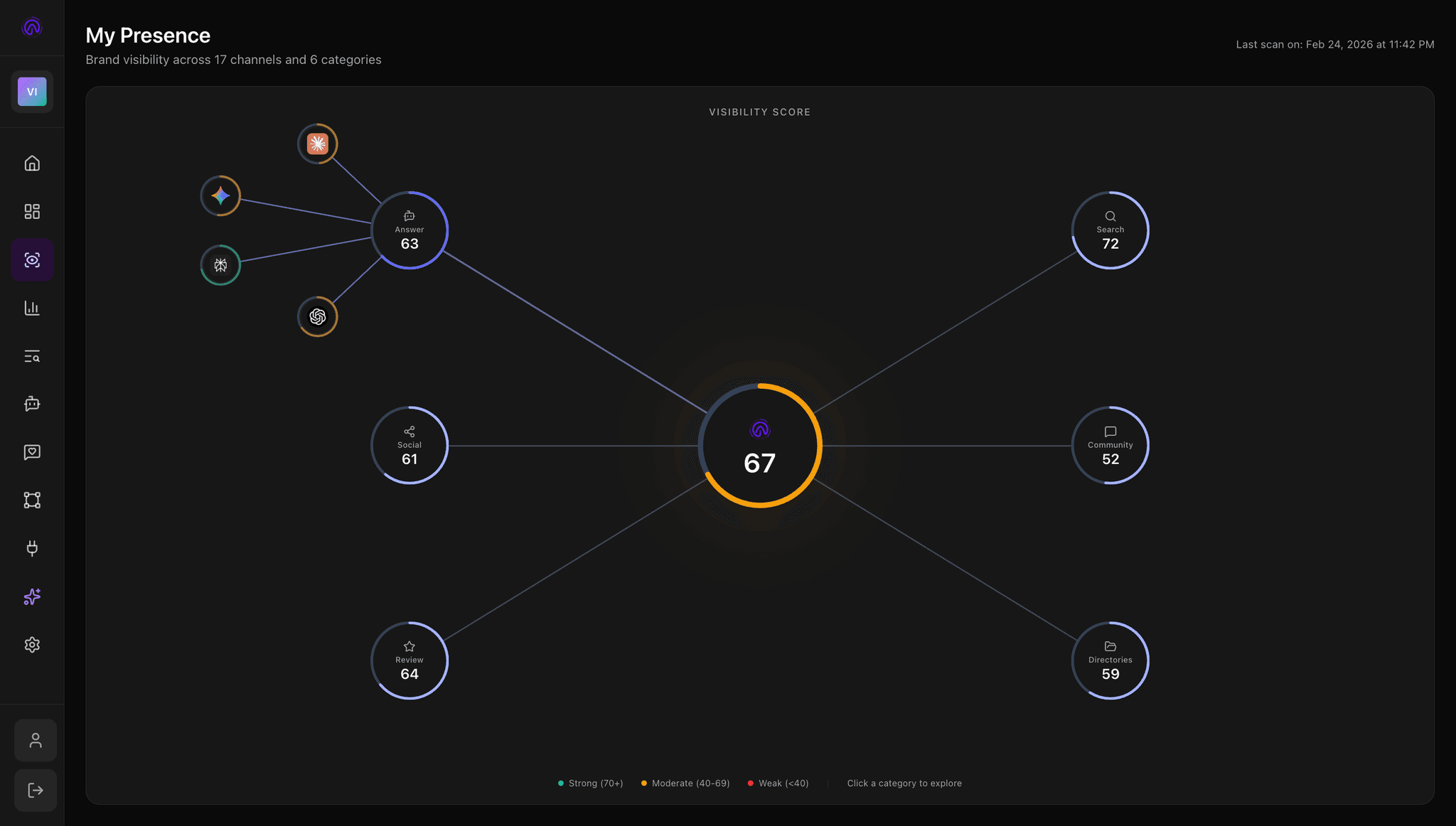Open the Home icon in sidebar
Viewport: 1456px width, 826px height.
coord(32,163)
